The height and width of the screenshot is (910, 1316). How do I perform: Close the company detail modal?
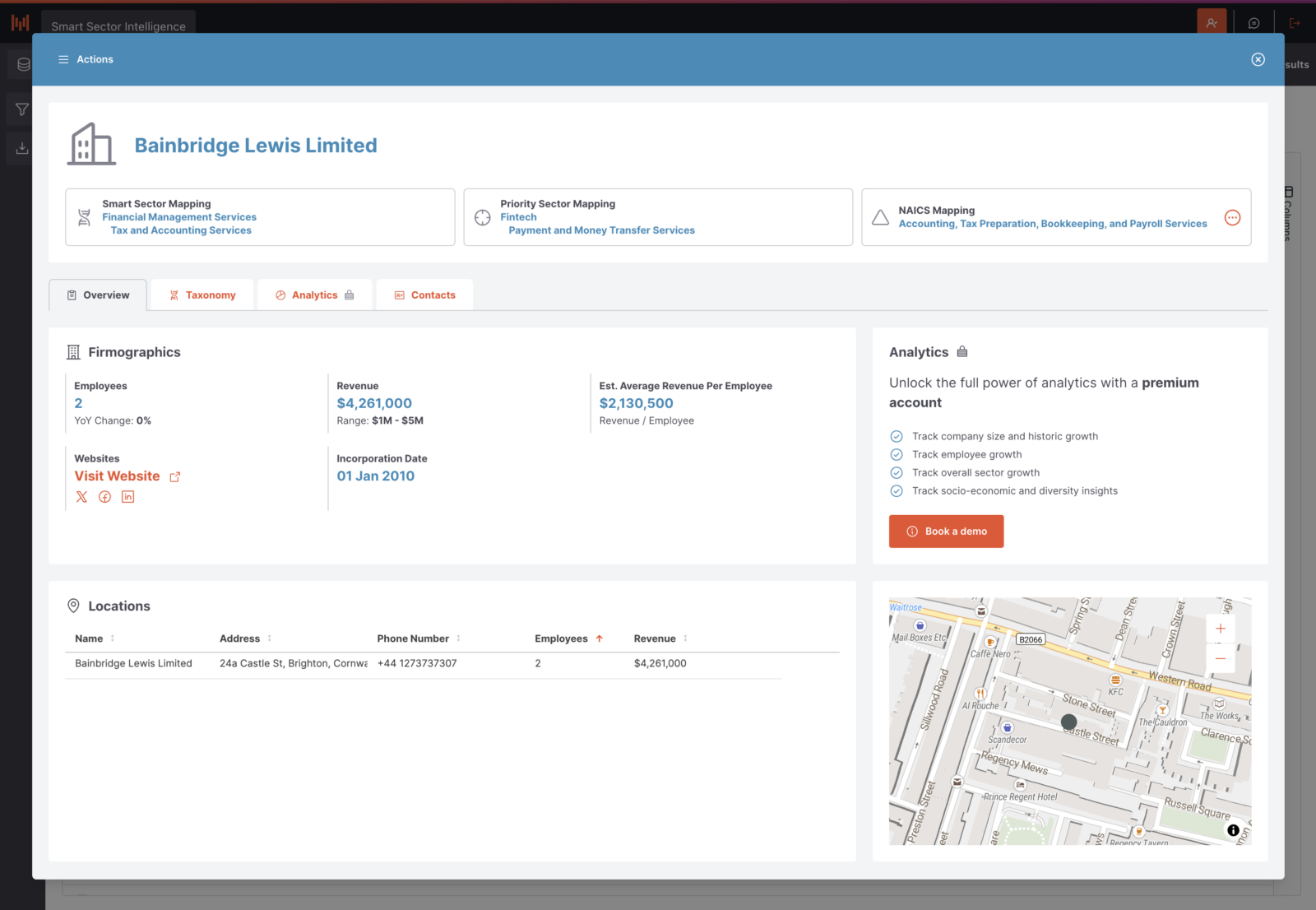[1258, 59]
